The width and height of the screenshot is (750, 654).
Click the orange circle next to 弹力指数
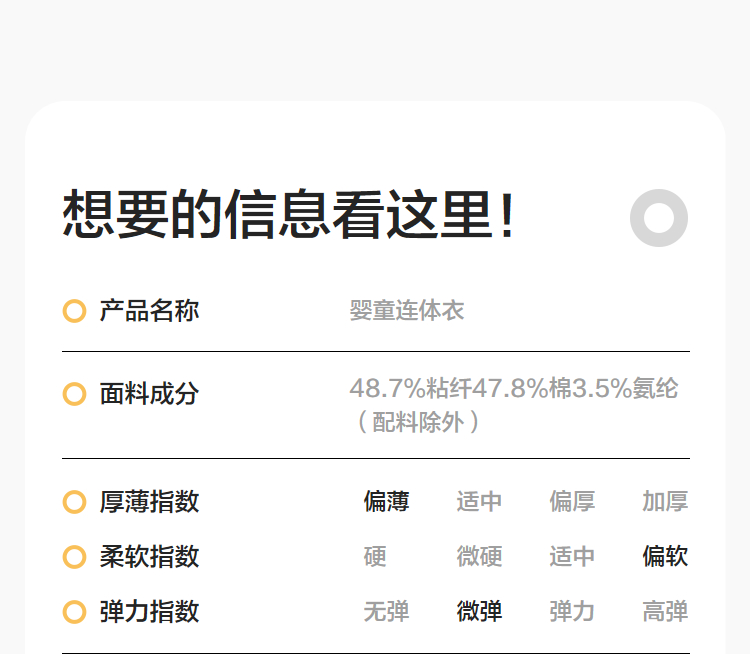click(x=75, y=612)
